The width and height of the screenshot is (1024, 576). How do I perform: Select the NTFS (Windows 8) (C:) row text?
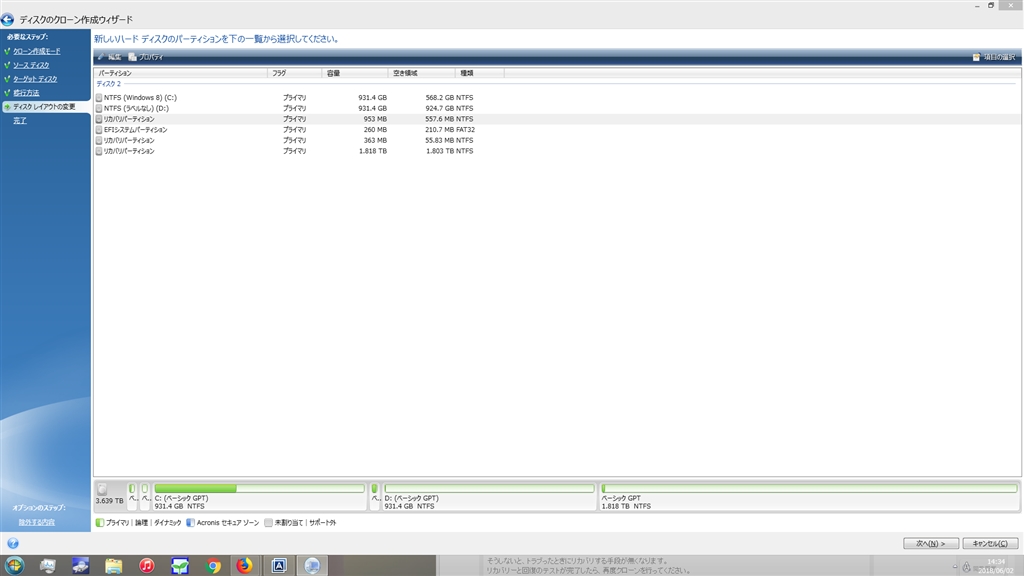tap(140, 98)
